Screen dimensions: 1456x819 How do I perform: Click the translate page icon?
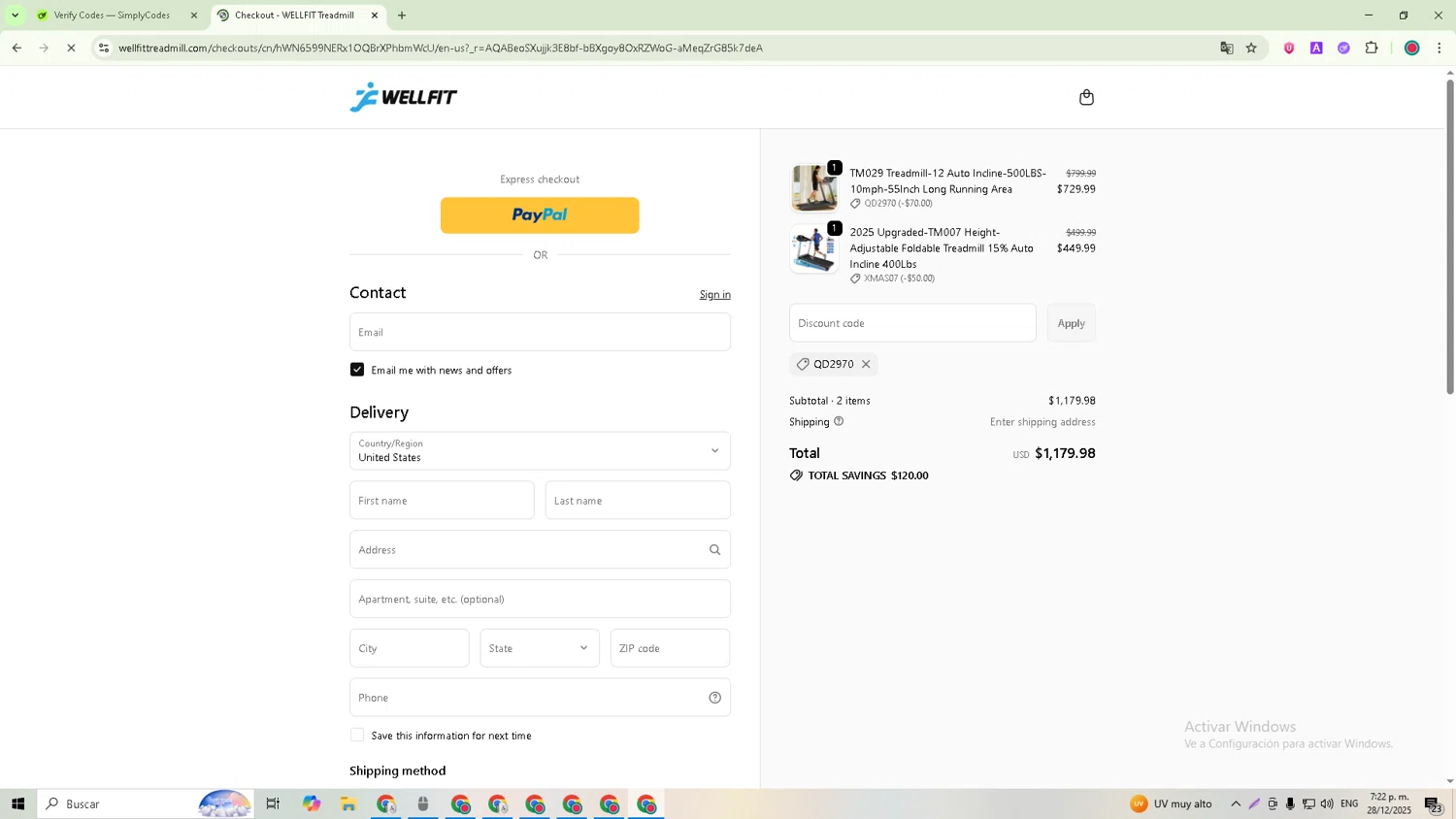pos(1227,48)
